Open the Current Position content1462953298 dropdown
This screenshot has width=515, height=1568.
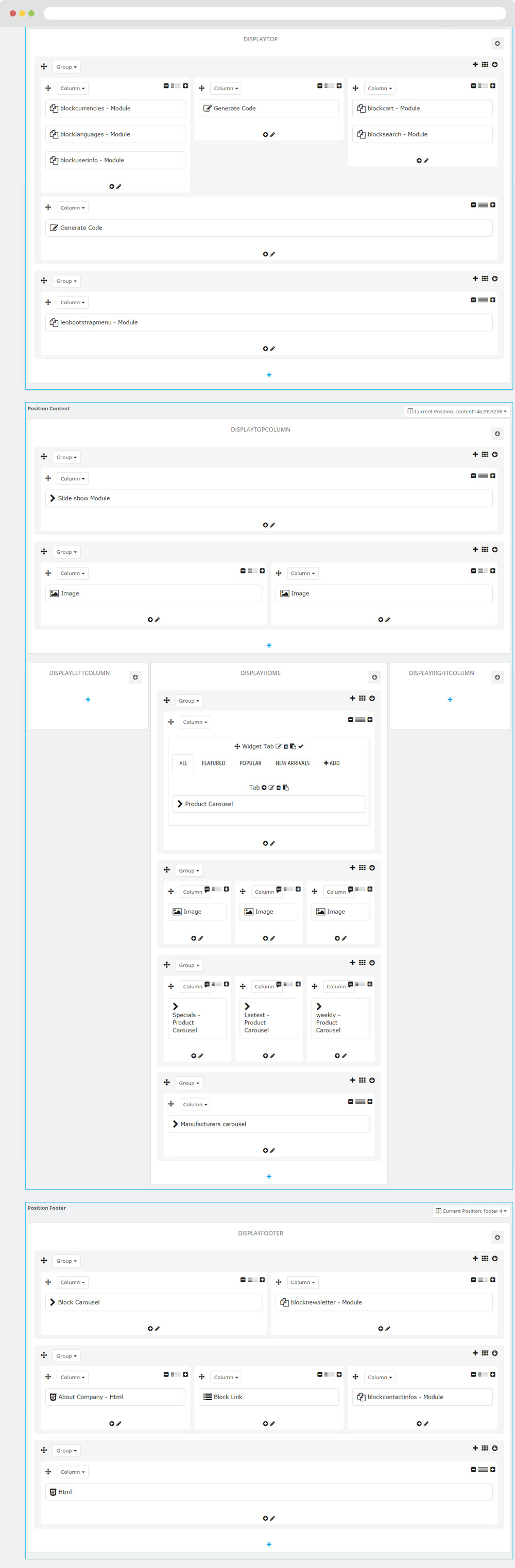click(x=457, y=411)
